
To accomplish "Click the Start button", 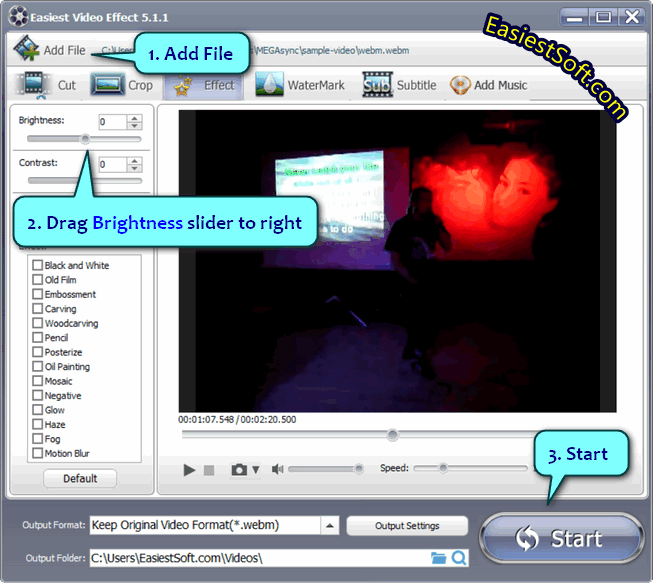I will [x=562, y=538].
